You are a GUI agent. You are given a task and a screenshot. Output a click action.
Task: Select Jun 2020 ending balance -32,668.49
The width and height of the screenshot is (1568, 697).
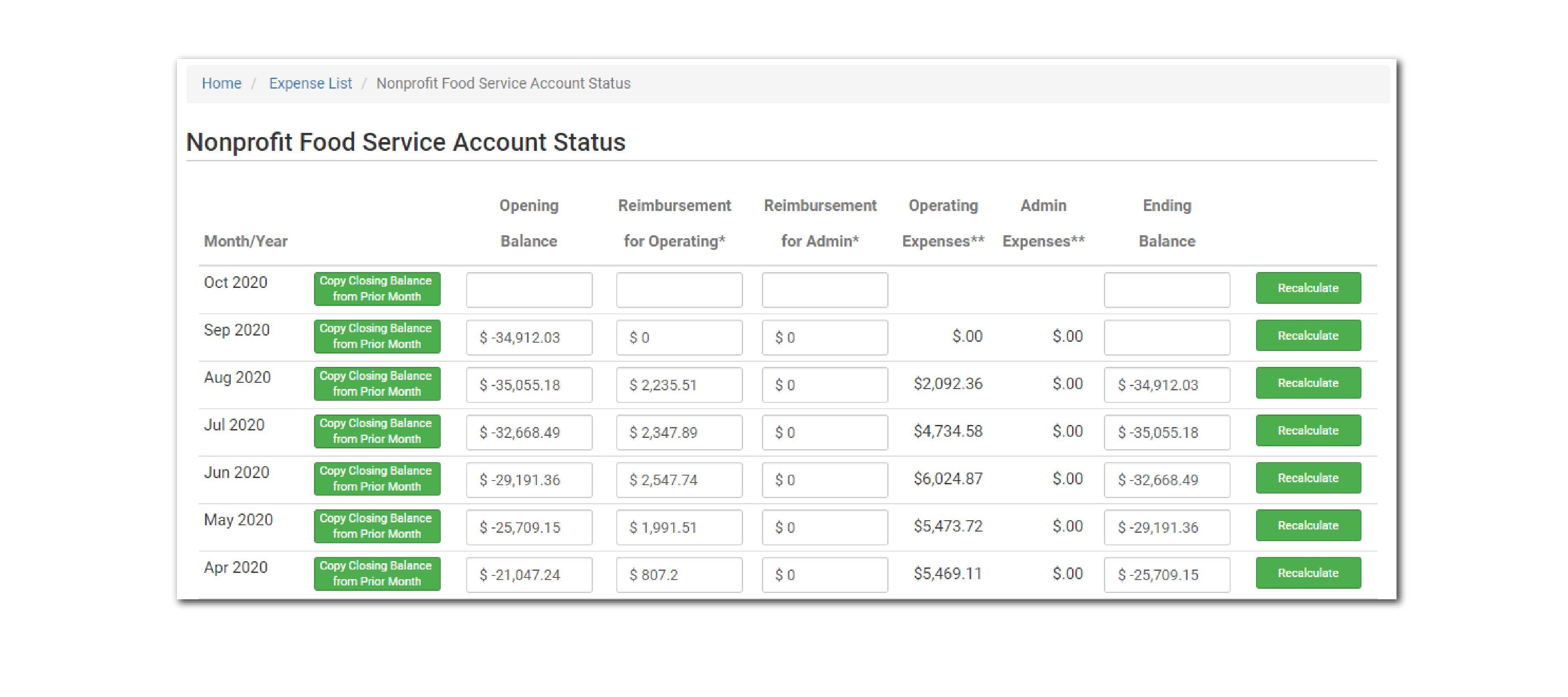coord(1166,480)
